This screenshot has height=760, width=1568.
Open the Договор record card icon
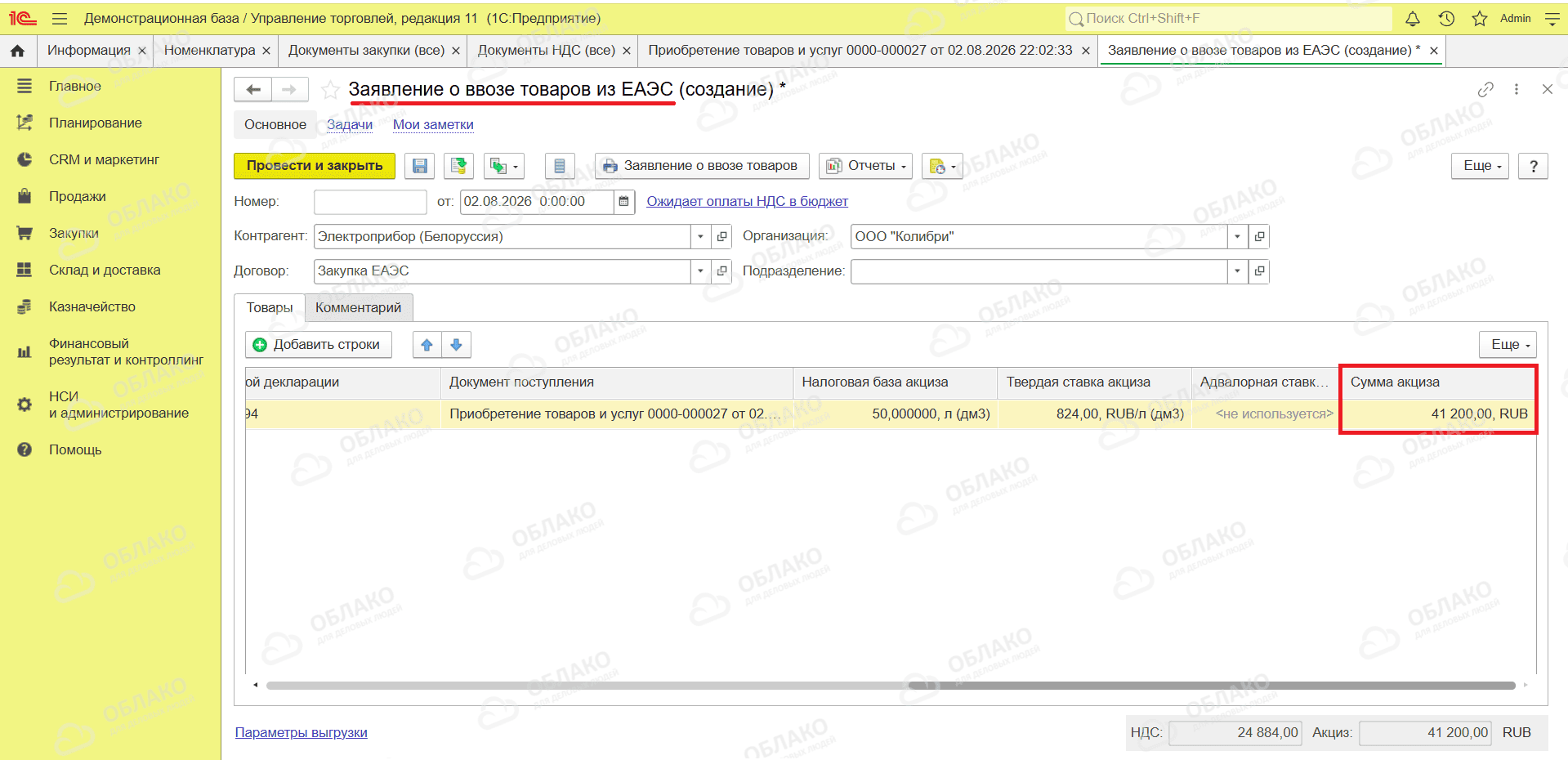(721, 271)
